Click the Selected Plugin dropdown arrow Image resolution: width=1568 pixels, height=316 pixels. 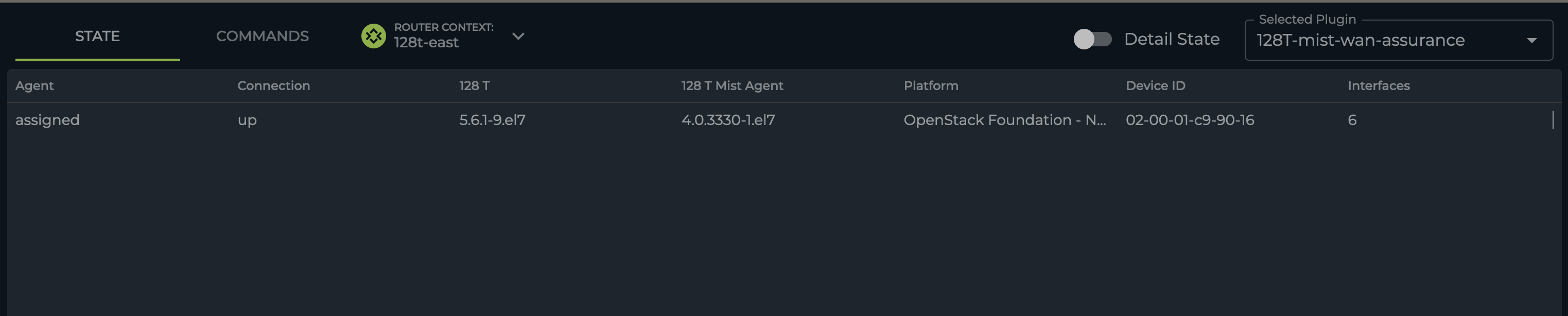(x=1531, y=41)
